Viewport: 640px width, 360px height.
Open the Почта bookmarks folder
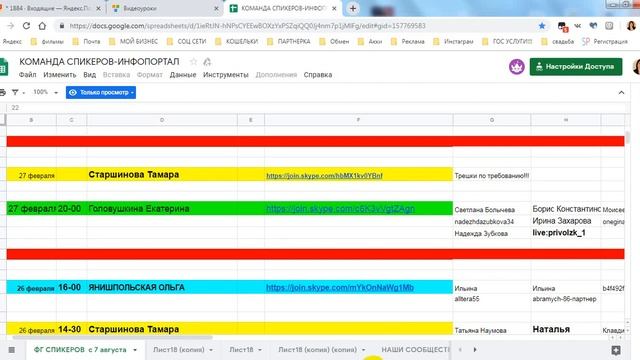[x=86, y=41]
